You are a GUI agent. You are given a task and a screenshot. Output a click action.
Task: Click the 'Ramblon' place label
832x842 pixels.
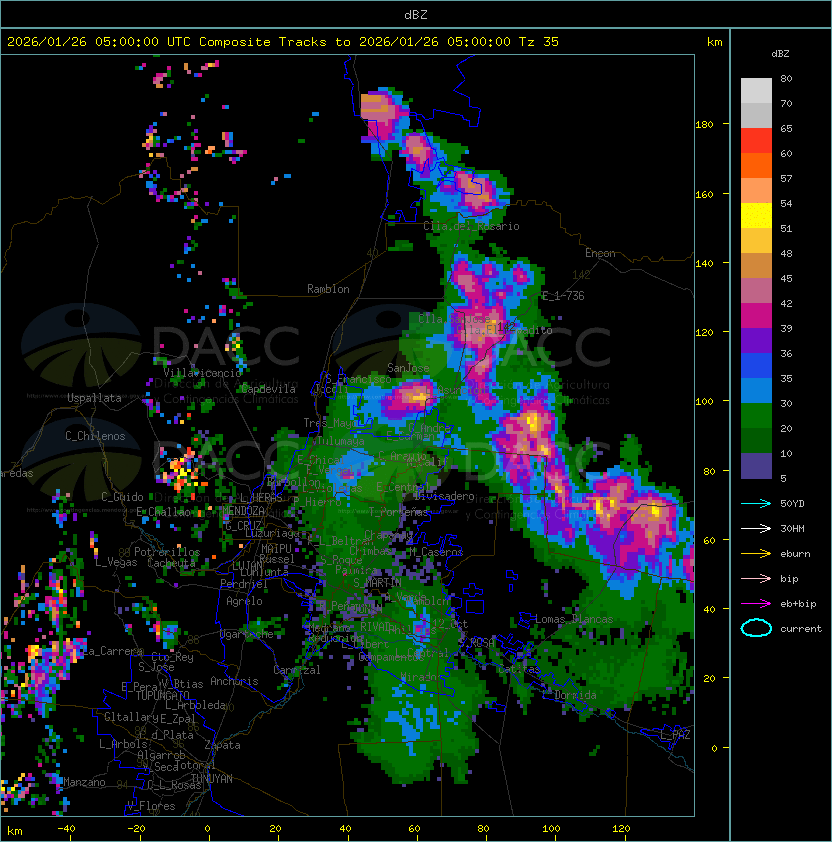328,289
